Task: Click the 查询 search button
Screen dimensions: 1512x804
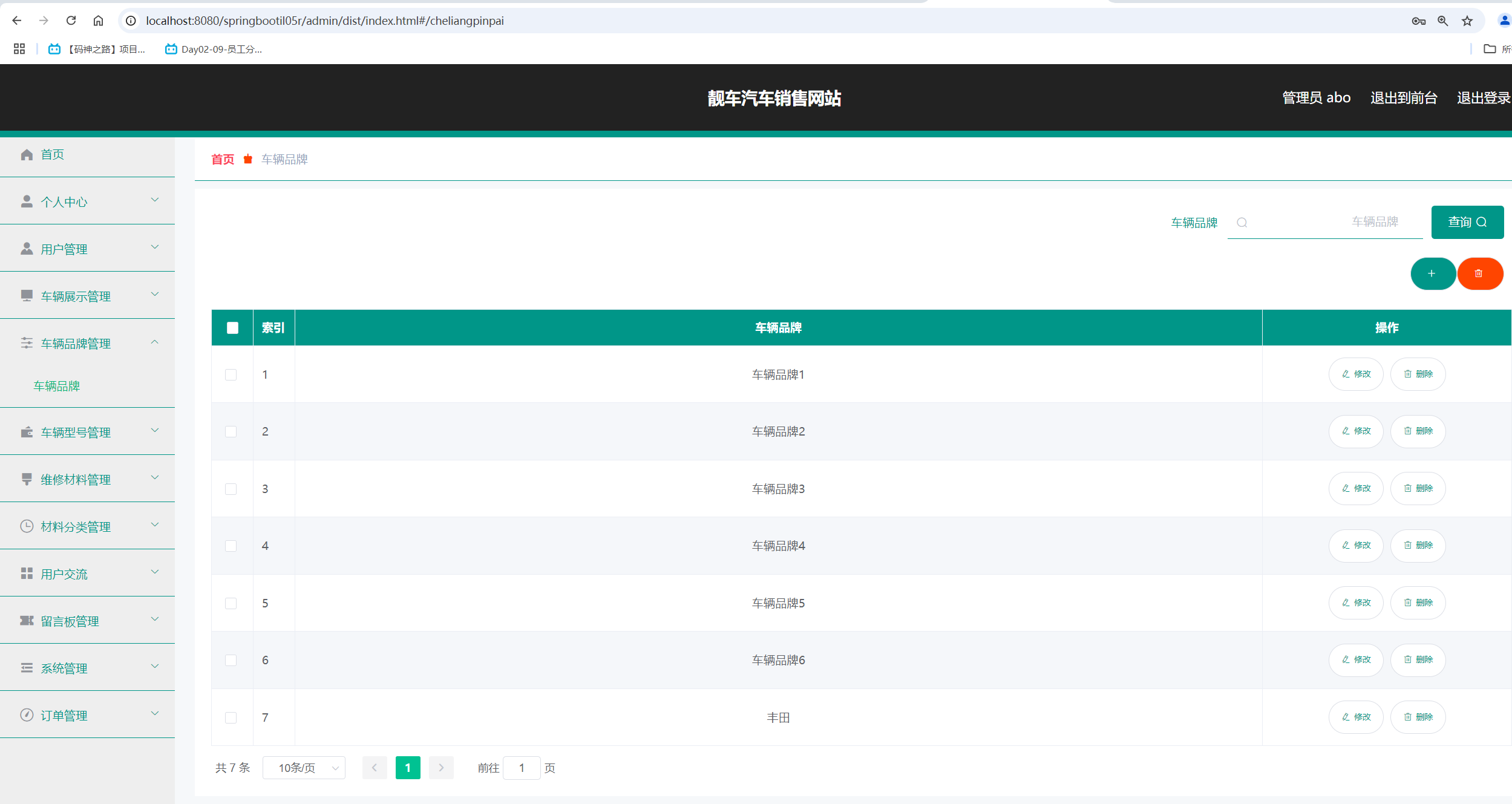Action: [1467, 222]
